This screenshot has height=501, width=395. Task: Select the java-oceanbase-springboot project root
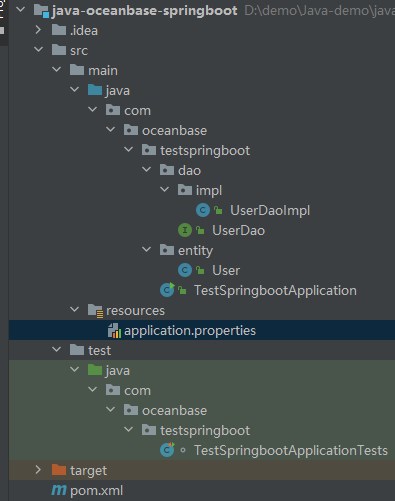[x=145, y=11]
